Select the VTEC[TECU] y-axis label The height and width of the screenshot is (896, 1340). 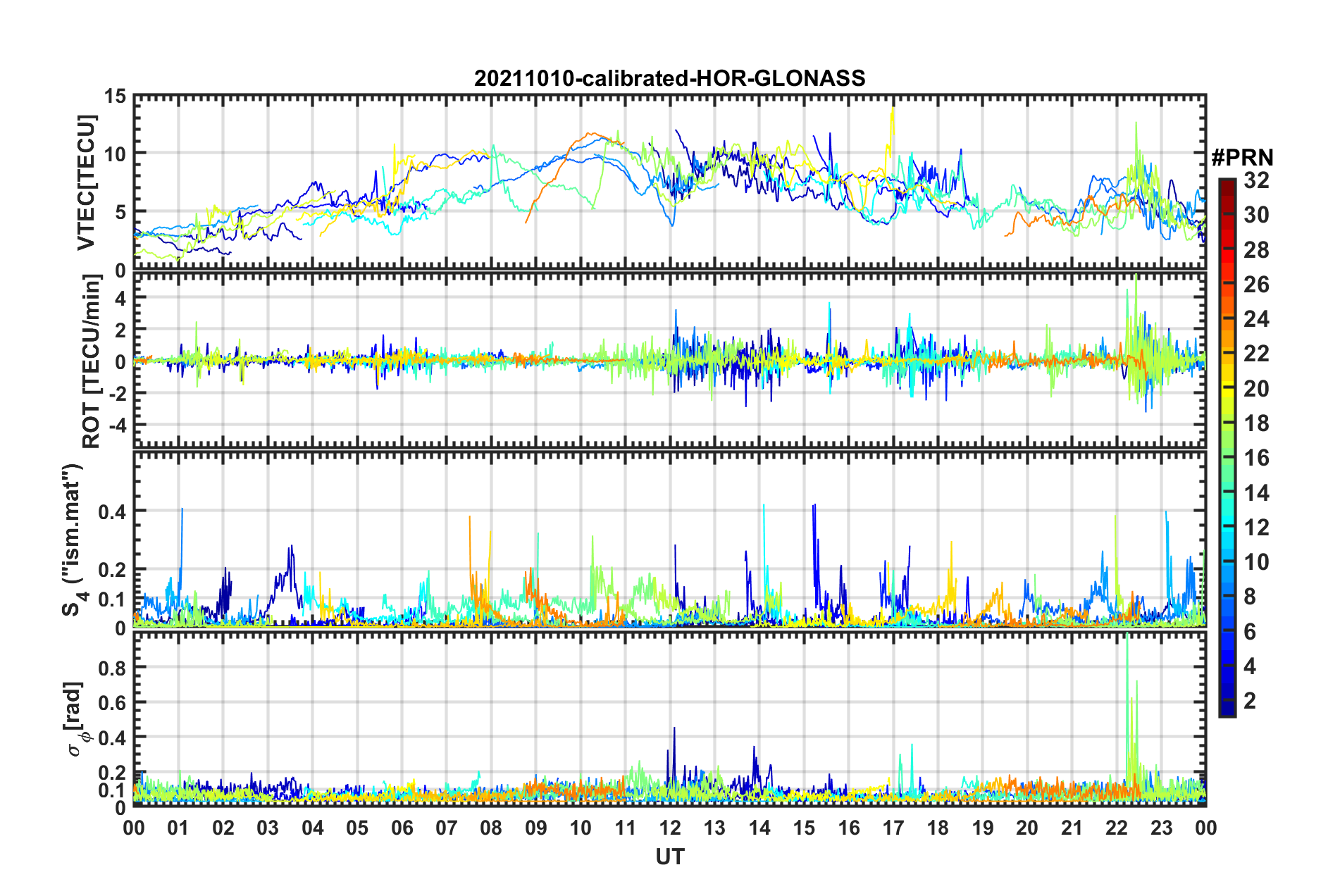tap(86, 182)
